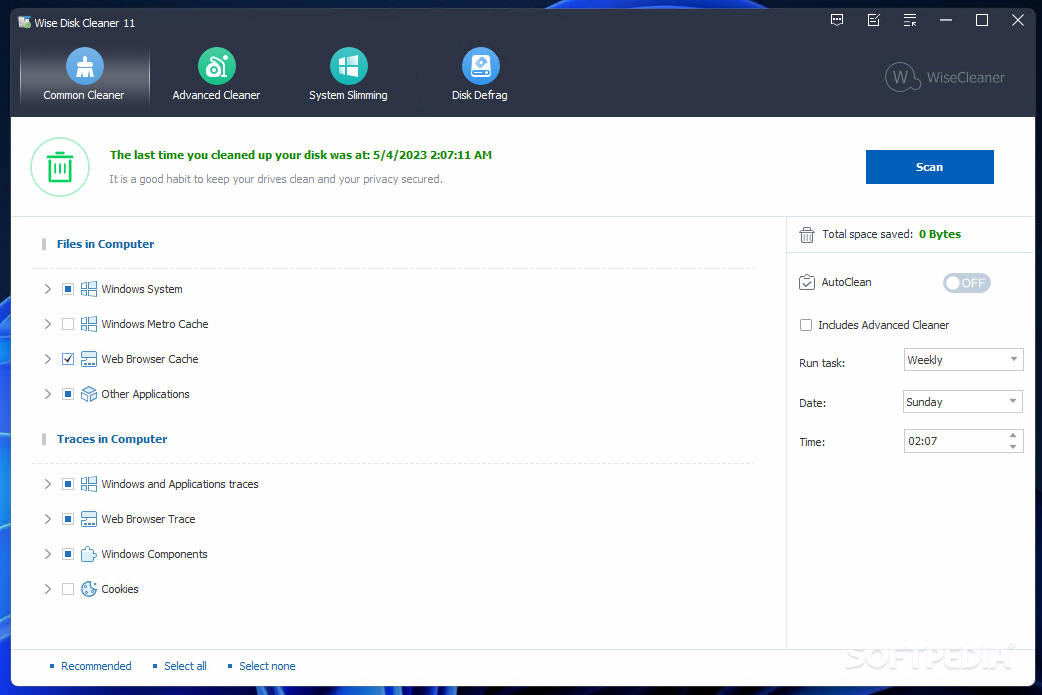Click the Select all link
Viewport: 1042px width, 695px height.
coord(185,666)
